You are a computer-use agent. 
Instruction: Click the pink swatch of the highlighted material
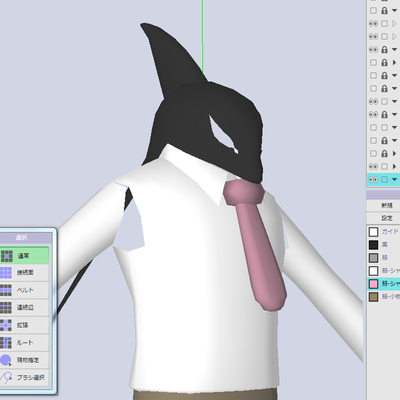374,284
